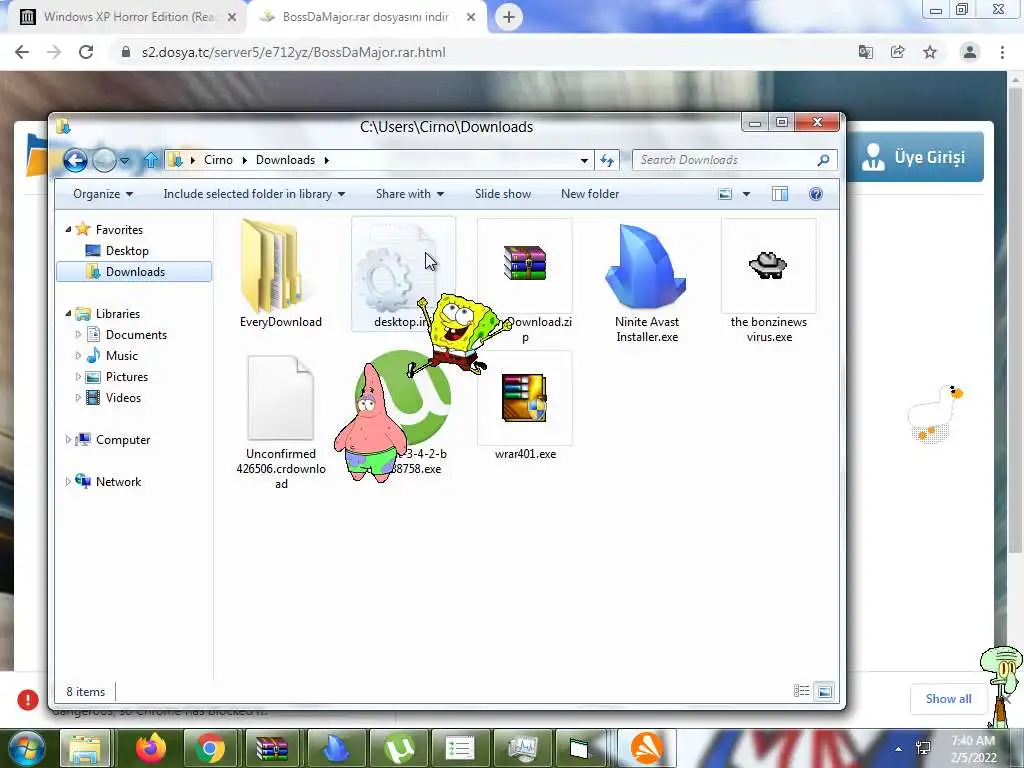Viewport: 1024px width, 768px height.
Task: Select the bonzinews virus.exe file
Action: (x=769, y=282)
